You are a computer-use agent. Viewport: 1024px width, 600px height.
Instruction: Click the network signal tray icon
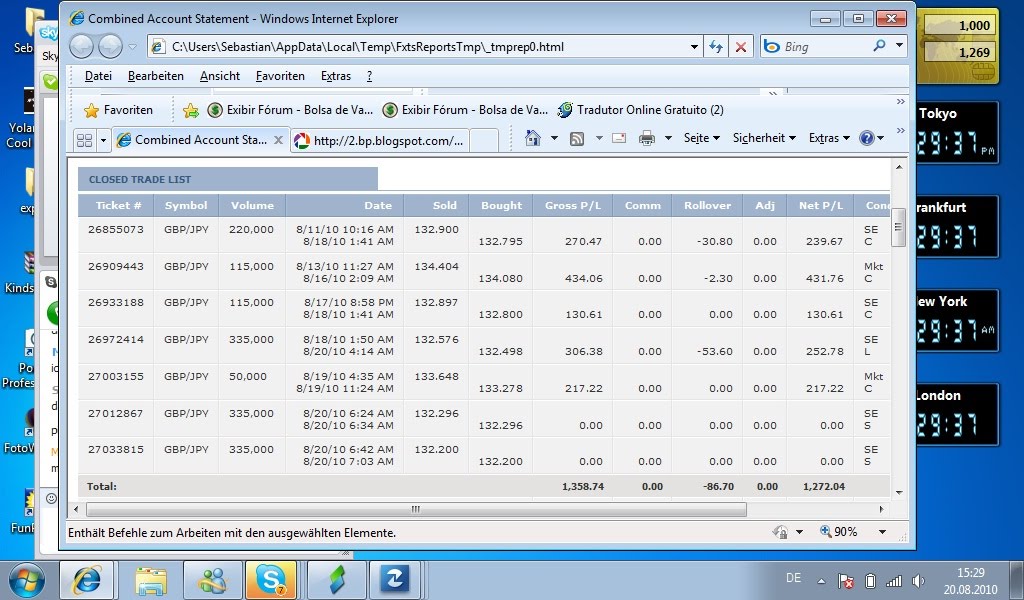click(893, 581)
